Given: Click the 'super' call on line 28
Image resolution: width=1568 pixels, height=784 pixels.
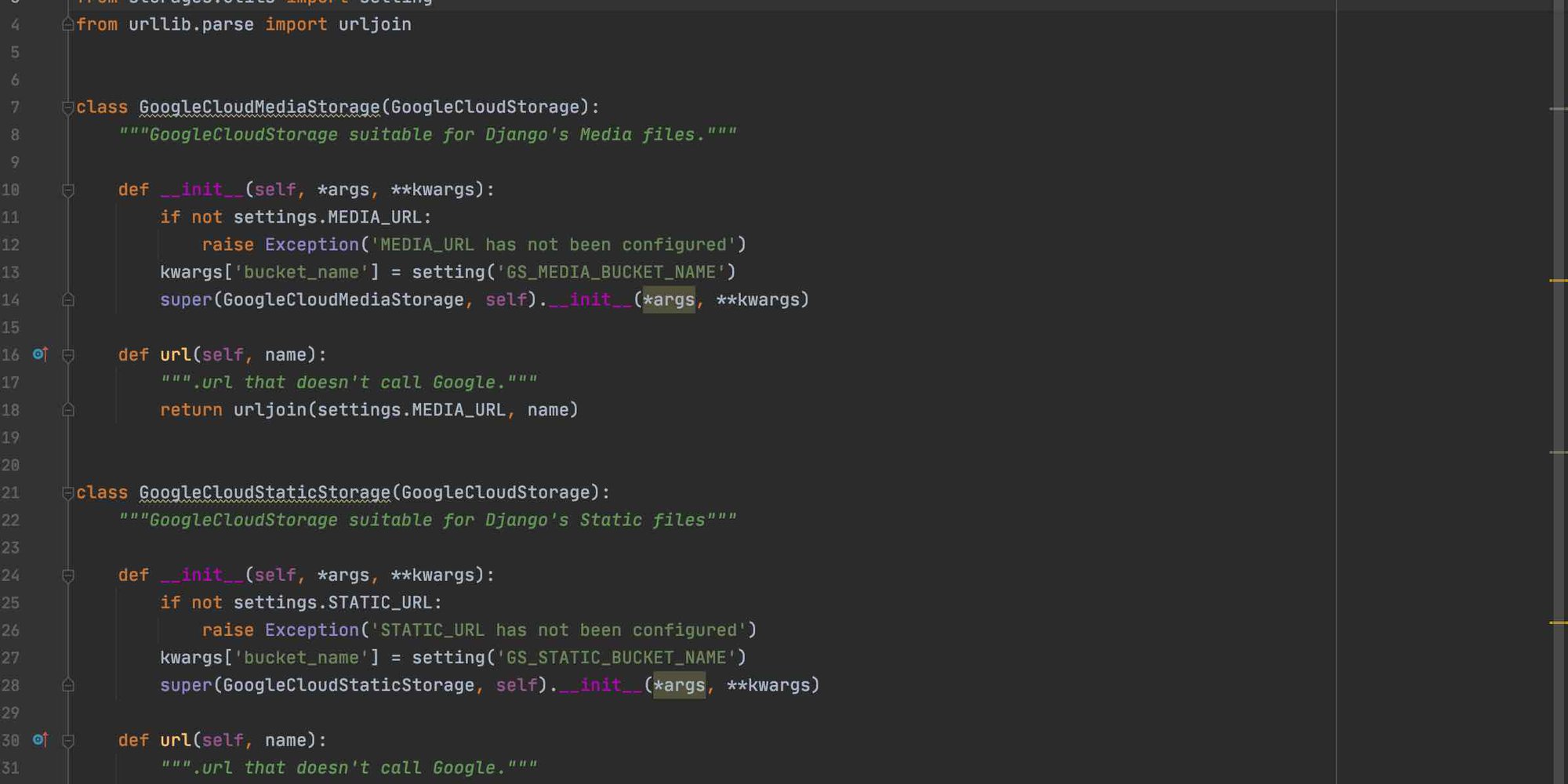Looking at the screenshot, I should pyautogui.click(x=186, y=685).
